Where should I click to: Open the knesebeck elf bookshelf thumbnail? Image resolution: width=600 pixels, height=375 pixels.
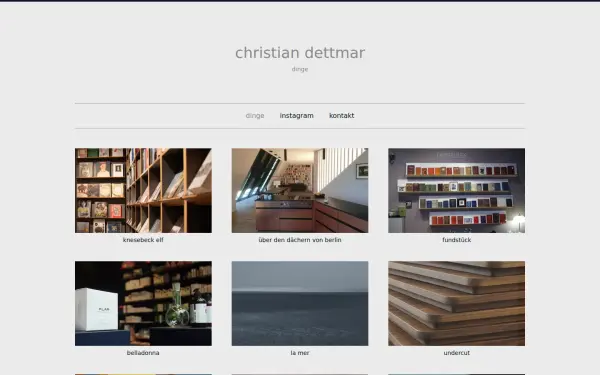tap(143, 191)
